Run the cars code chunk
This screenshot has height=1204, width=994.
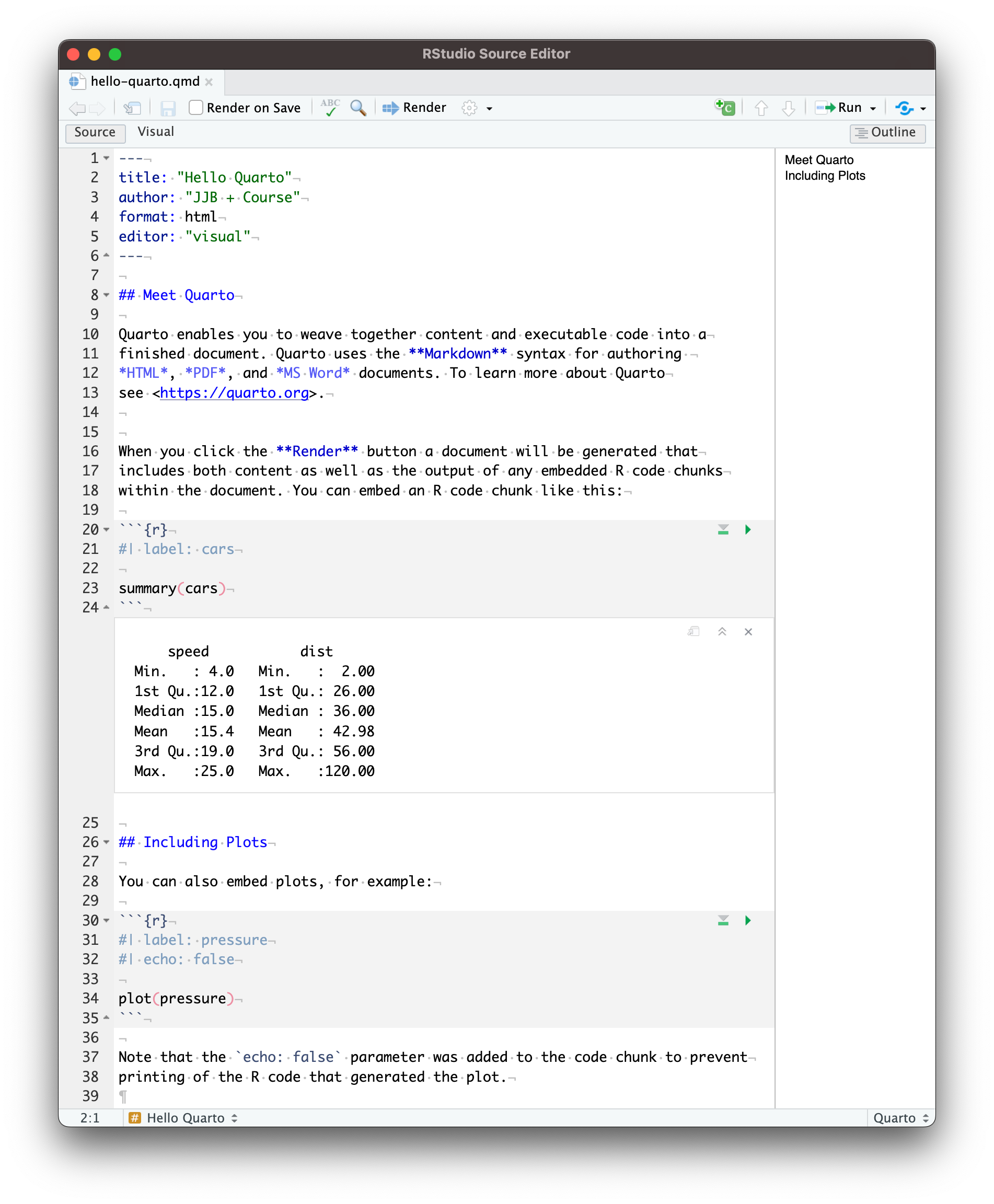[748, 529]
